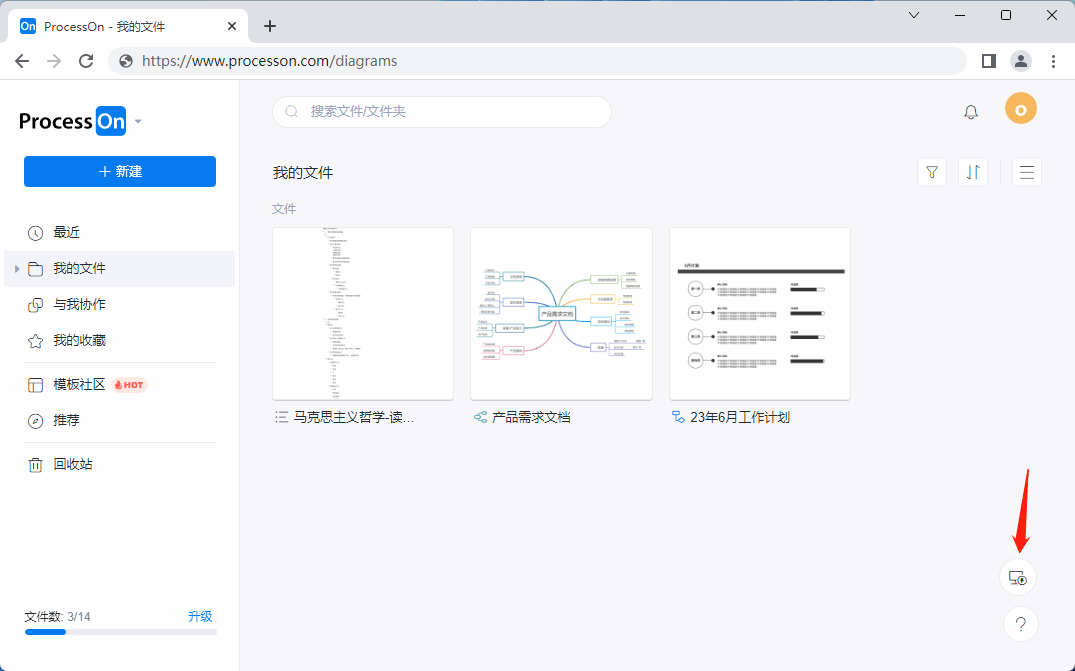Click the mind map icon beside 产品需求文档
This screenshot has width=1075, height=671.
pos(481,417)
